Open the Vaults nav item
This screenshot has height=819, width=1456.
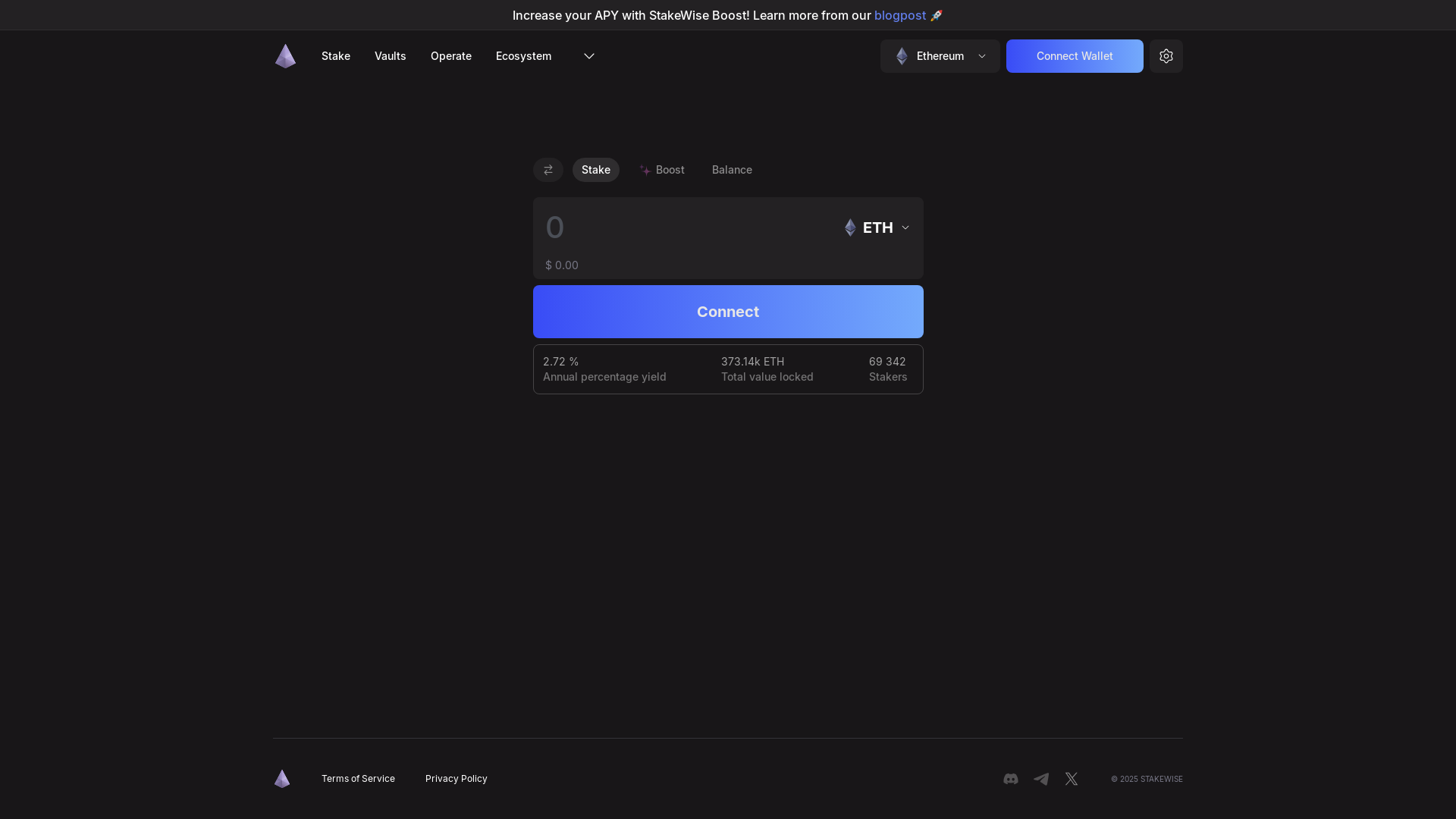click(391, 56)
